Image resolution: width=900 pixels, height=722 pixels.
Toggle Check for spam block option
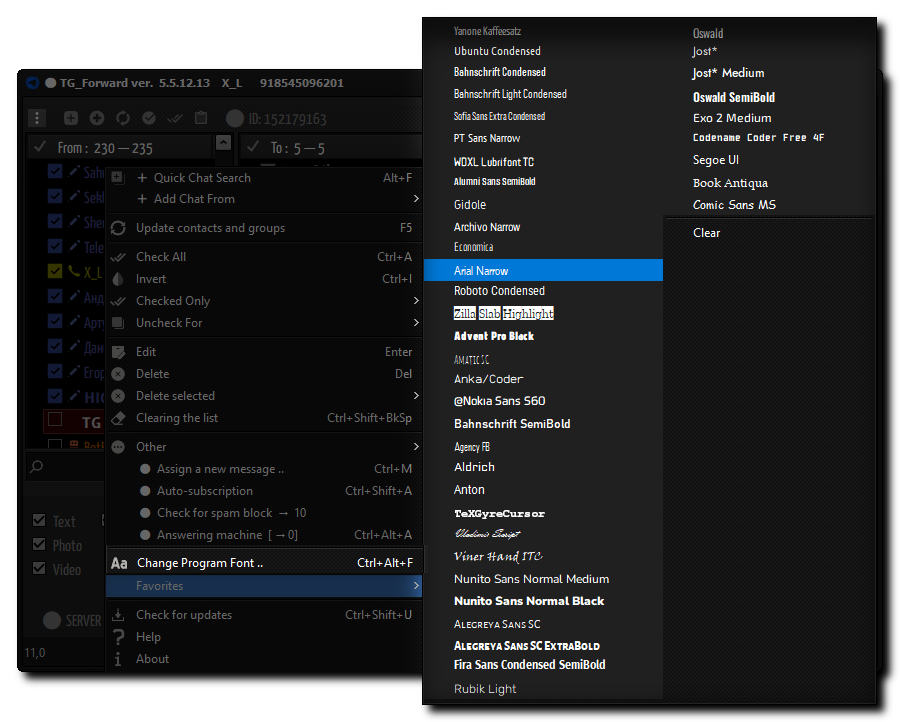click(x=145, y=513)
